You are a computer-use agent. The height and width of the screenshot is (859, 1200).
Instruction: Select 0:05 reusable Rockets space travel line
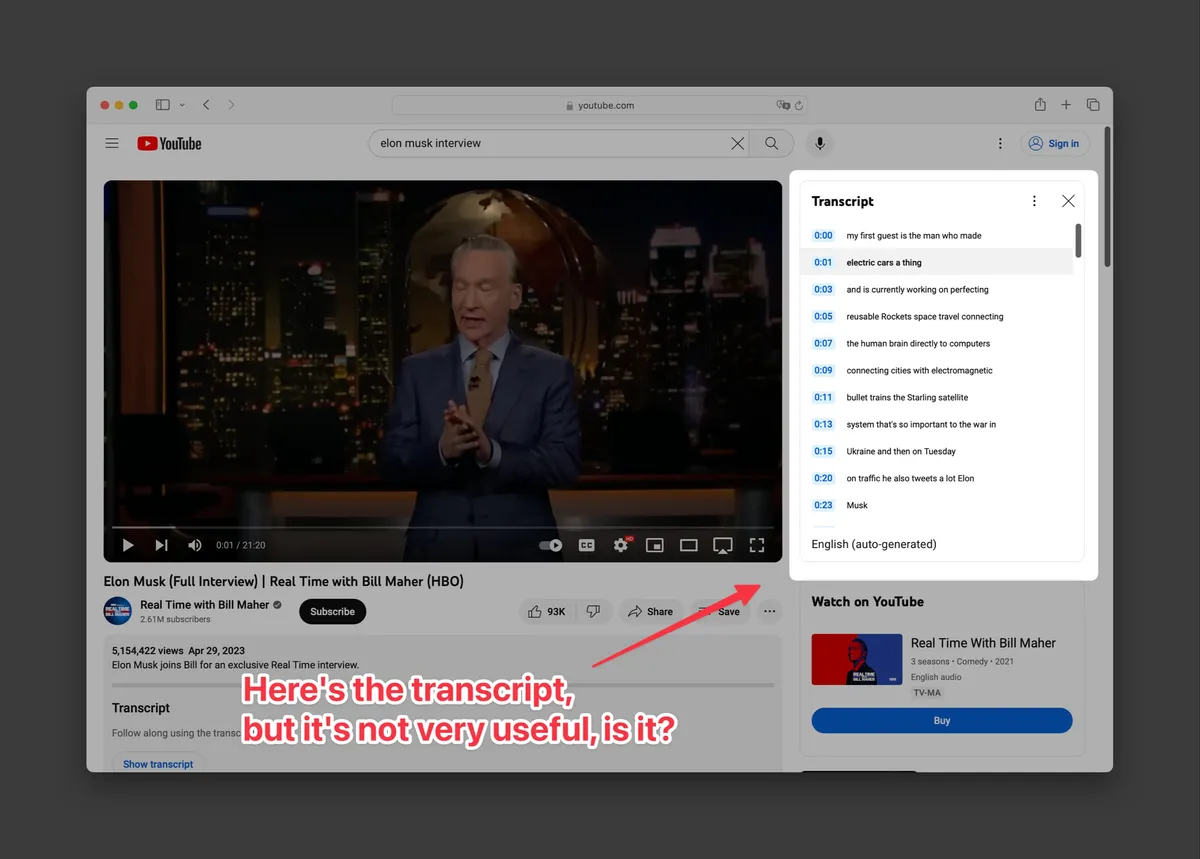coord(937,317)
